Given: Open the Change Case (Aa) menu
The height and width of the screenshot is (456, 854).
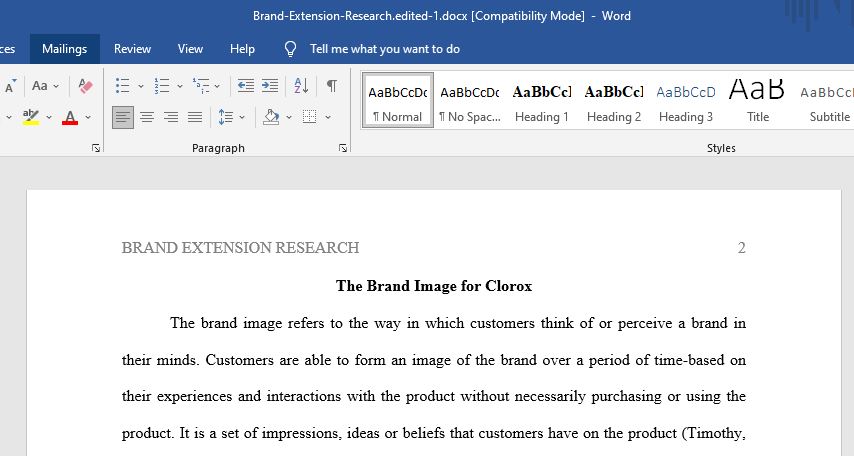Looking at the screenshot, I should tap(45, 86).
